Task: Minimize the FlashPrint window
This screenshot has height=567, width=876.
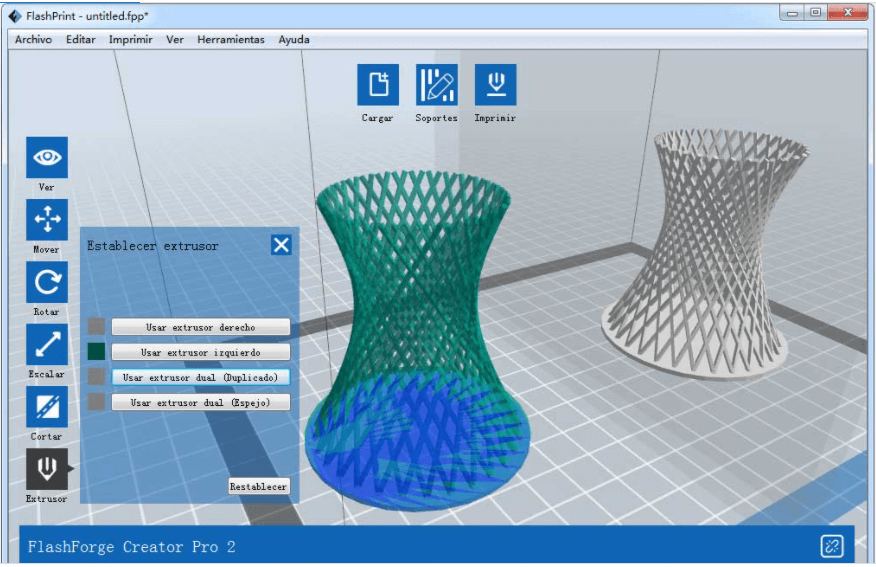Action: pos(792,13)
